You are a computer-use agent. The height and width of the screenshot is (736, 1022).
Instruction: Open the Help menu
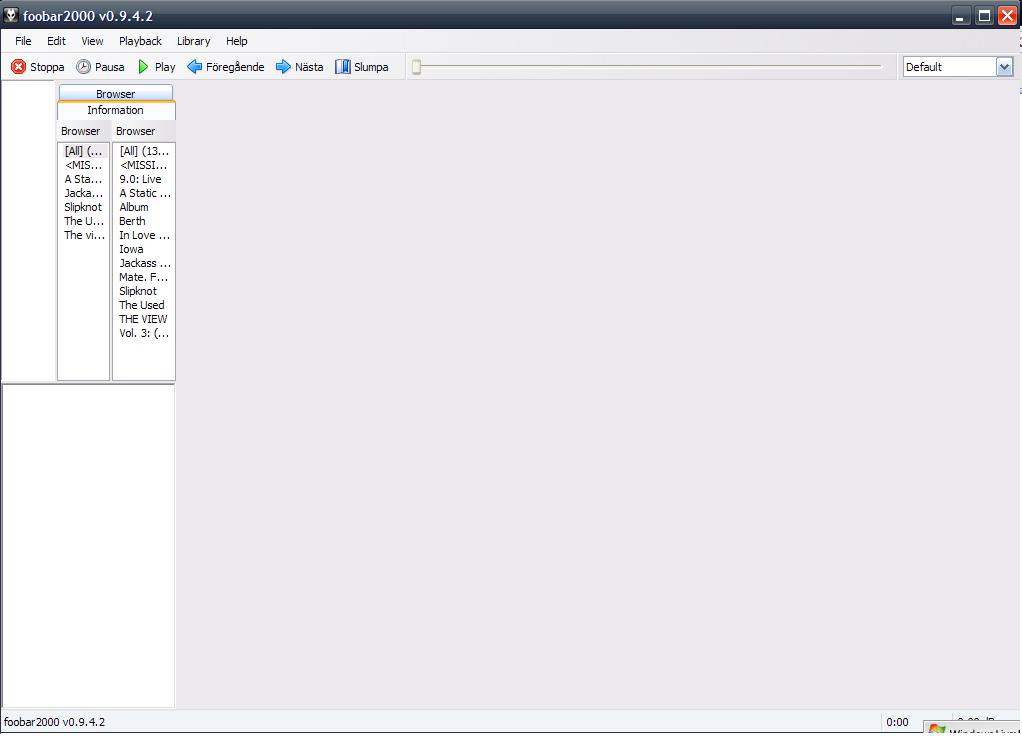(x=237, y=41)
